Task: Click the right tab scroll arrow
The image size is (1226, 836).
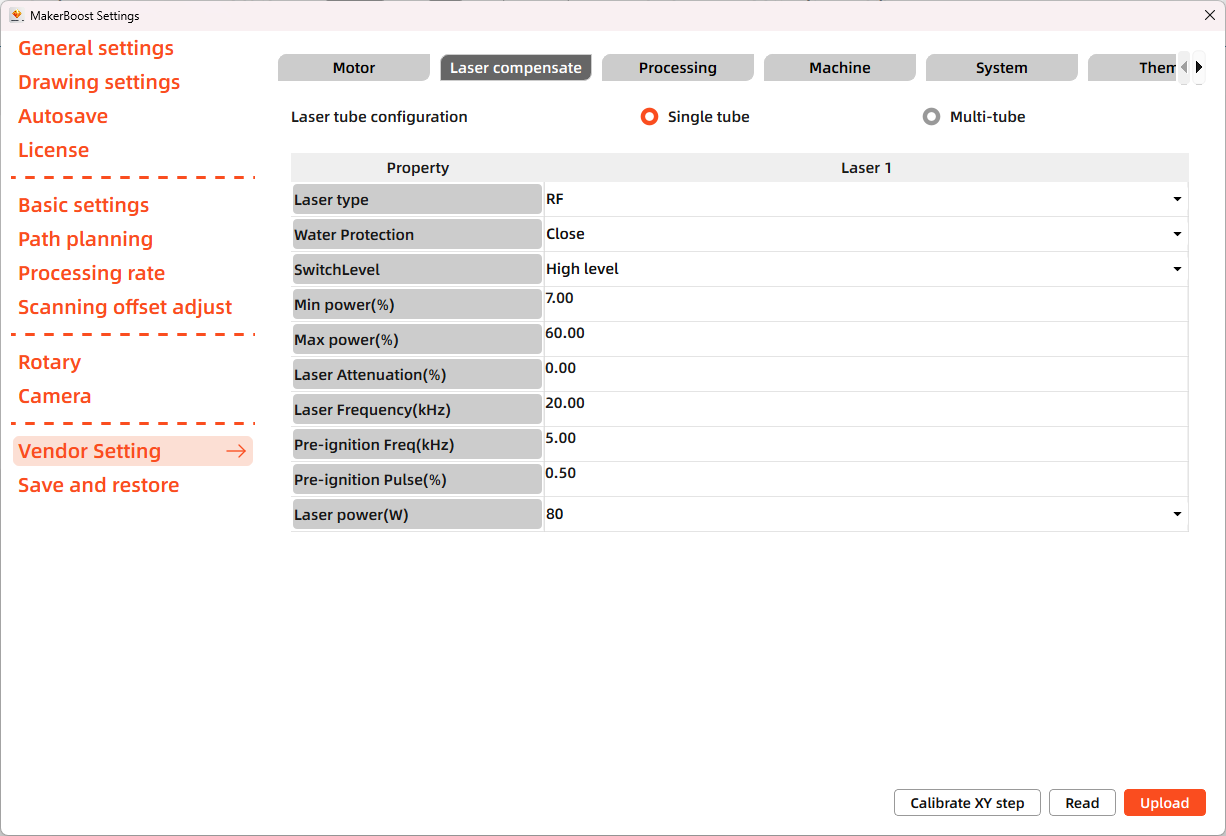Action: (x=1198, y=67)
